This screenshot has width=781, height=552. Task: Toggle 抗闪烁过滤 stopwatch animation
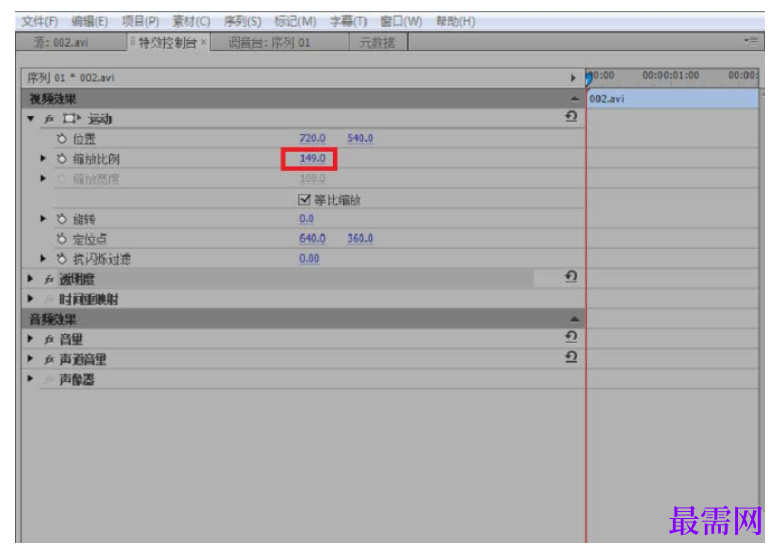(62, 259)
